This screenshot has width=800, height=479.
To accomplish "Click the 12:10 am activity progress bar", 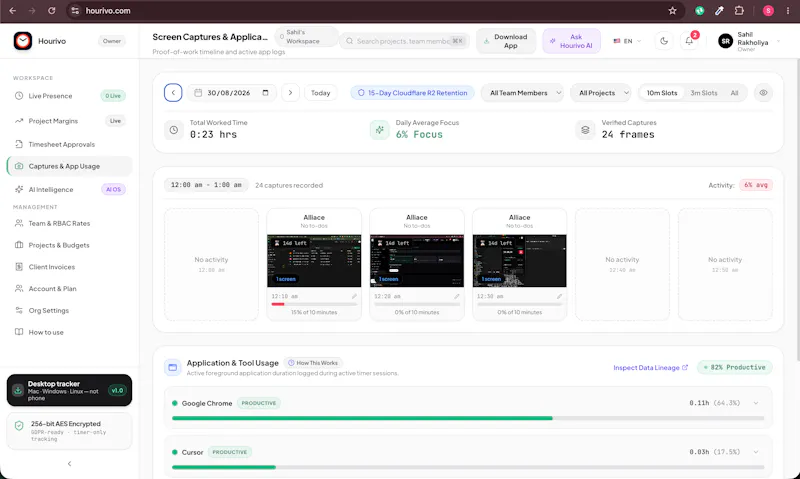I will click(x=314, y=304).
